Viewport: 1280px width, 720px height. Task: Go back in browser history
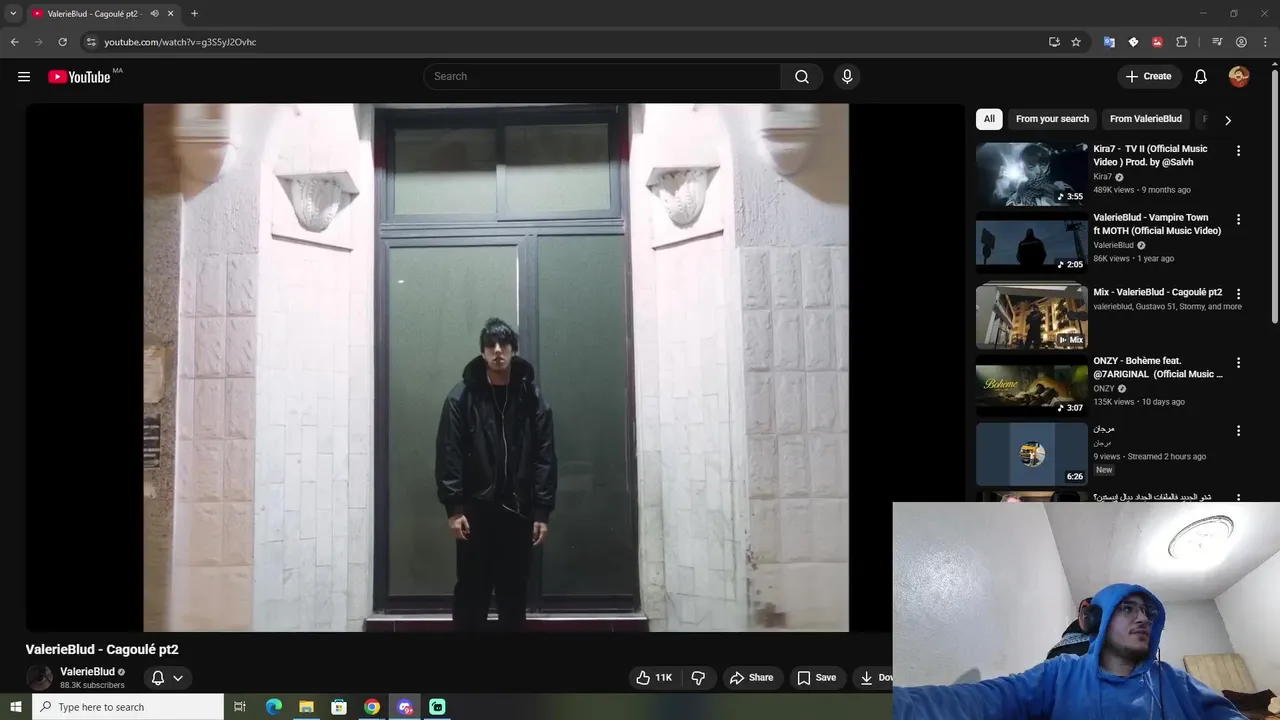[14, 42]
